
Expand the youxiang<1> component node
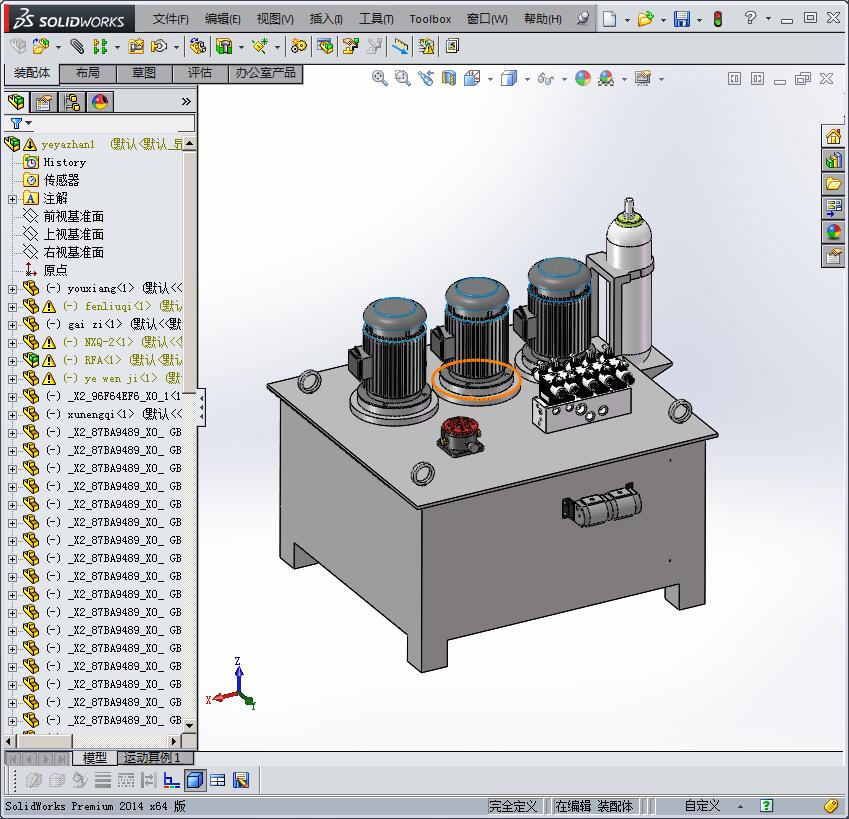[x=12, y=288]
